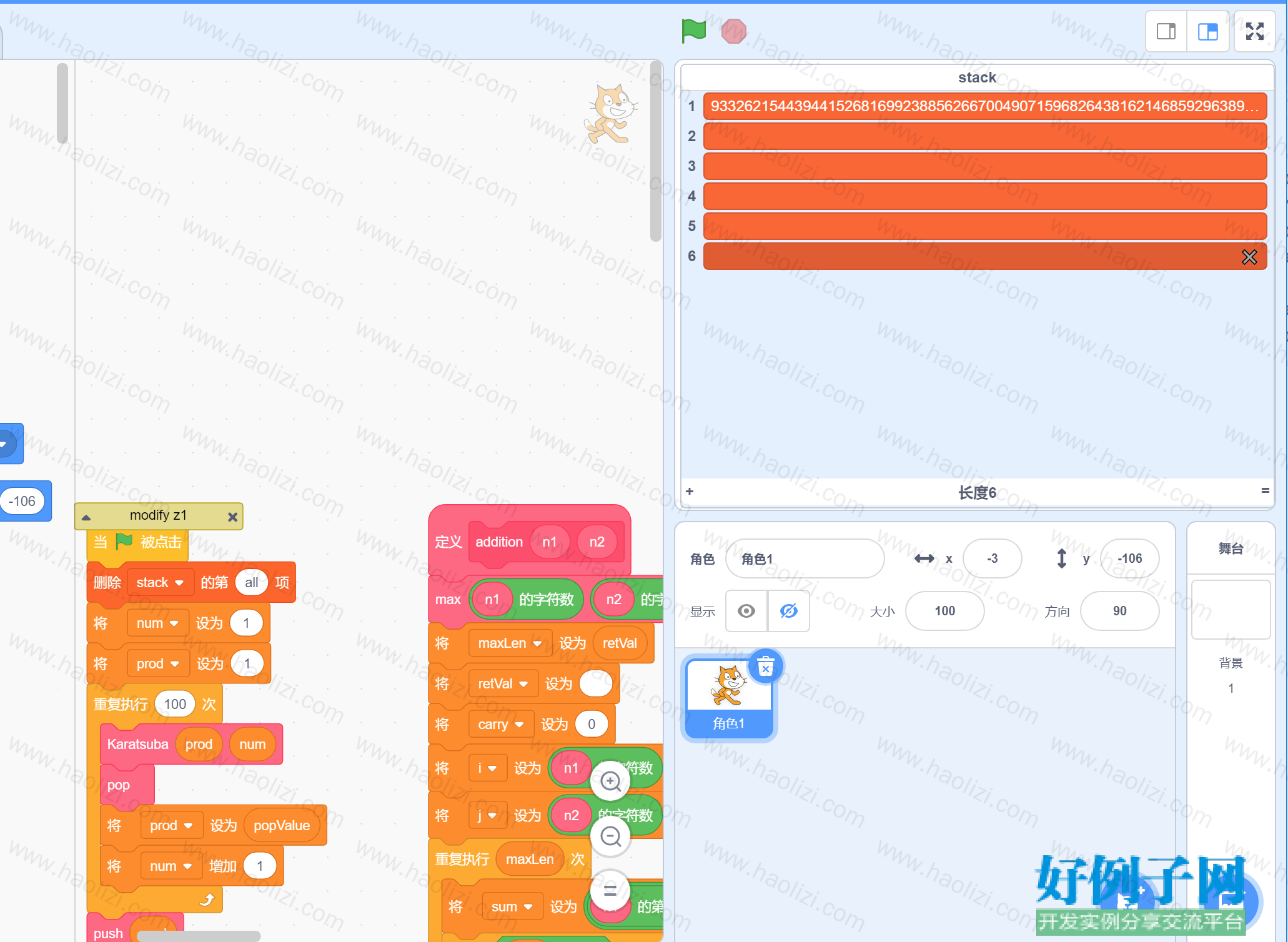This screenshot has height=942, width=1288.
Task: Edit the sprite x position field
Action: point(992,558)
